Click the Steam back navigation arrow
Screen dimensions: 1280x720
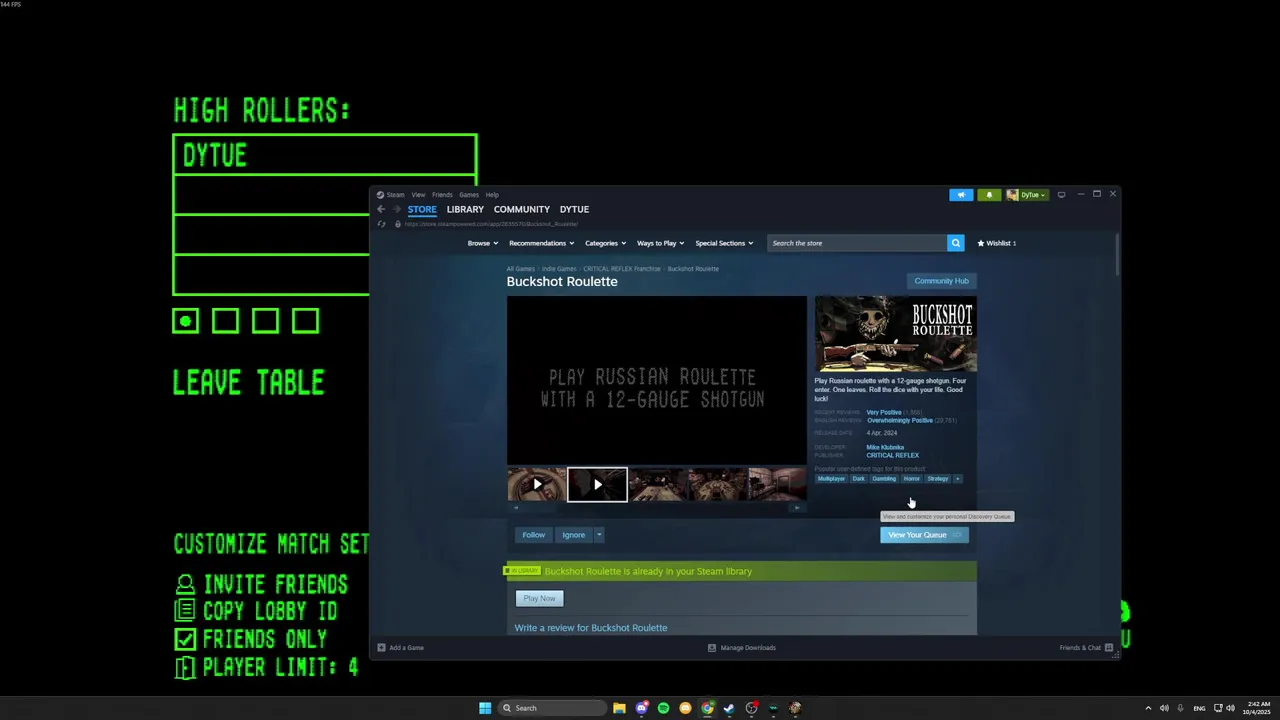(x=381, y=209)
